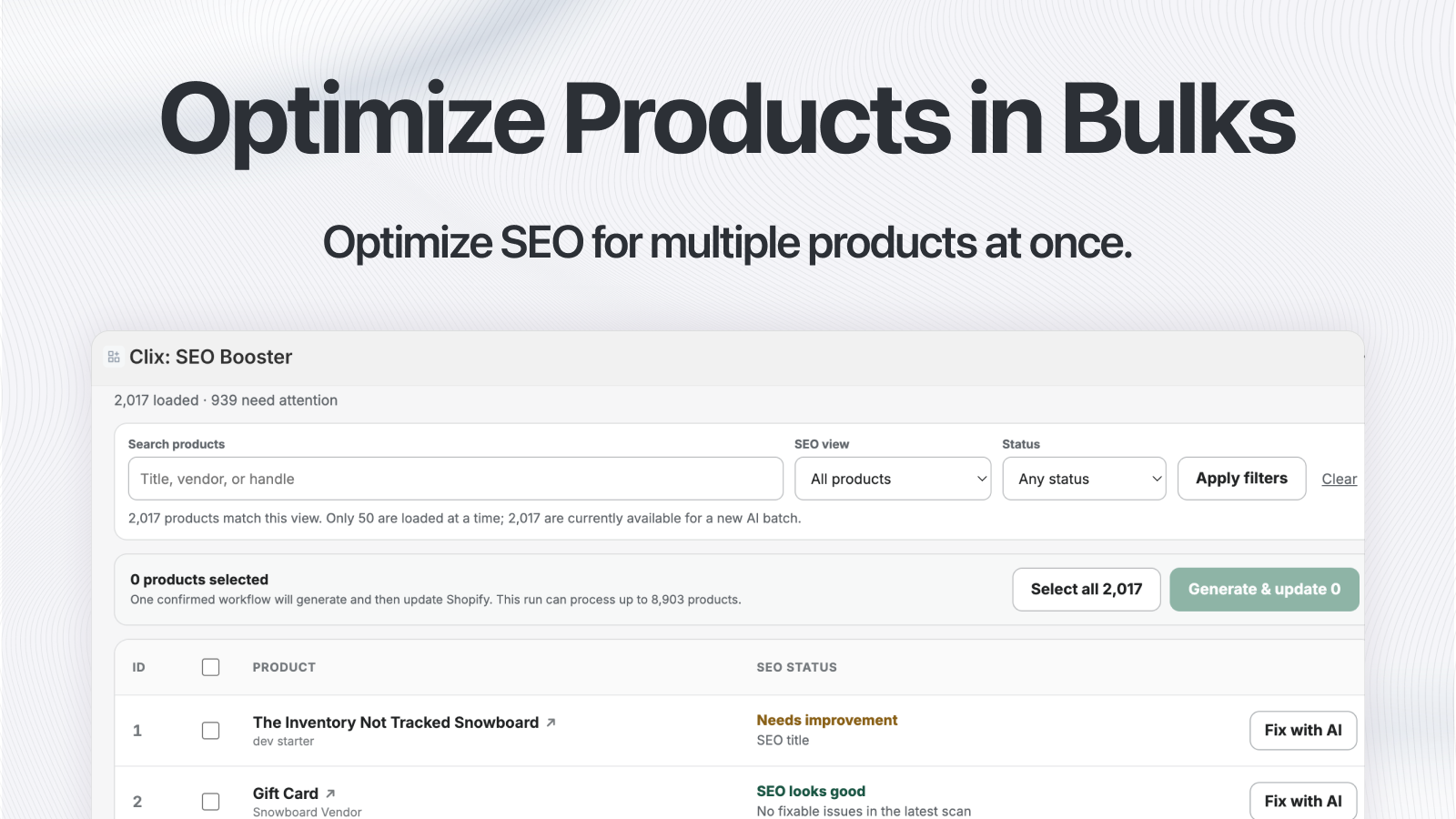Open the SEO view dropdown
The width and height of the screenshot is (1456, 819).
(893, 479)
